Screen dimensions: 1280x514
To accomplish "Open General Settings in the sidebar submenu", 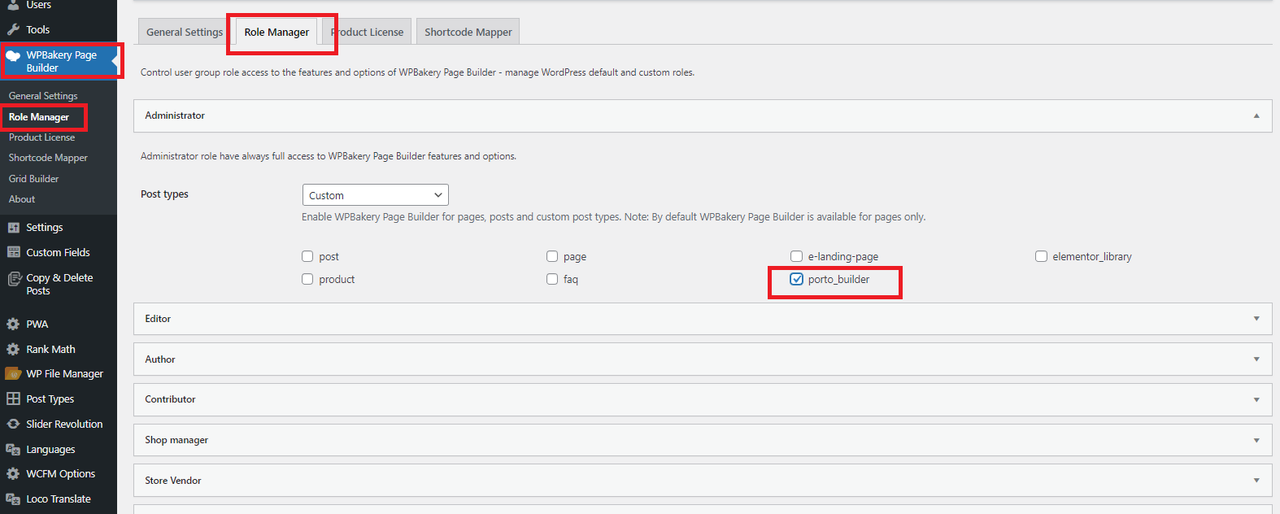I will tap(43, 96).
